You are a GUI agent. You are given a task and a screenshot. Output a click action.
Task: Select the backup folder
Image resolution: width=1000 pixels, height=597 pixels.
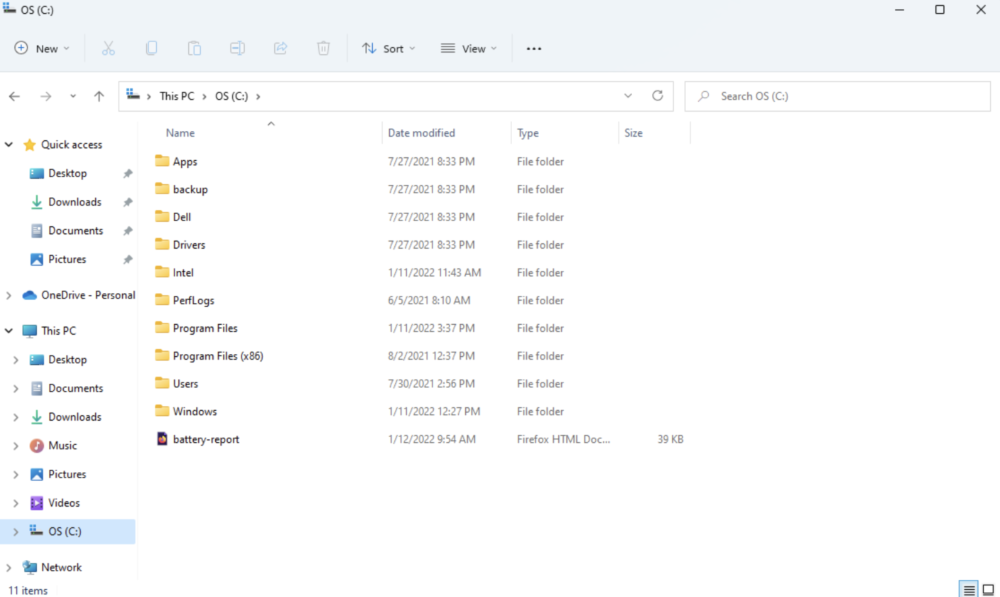[190, 189]
